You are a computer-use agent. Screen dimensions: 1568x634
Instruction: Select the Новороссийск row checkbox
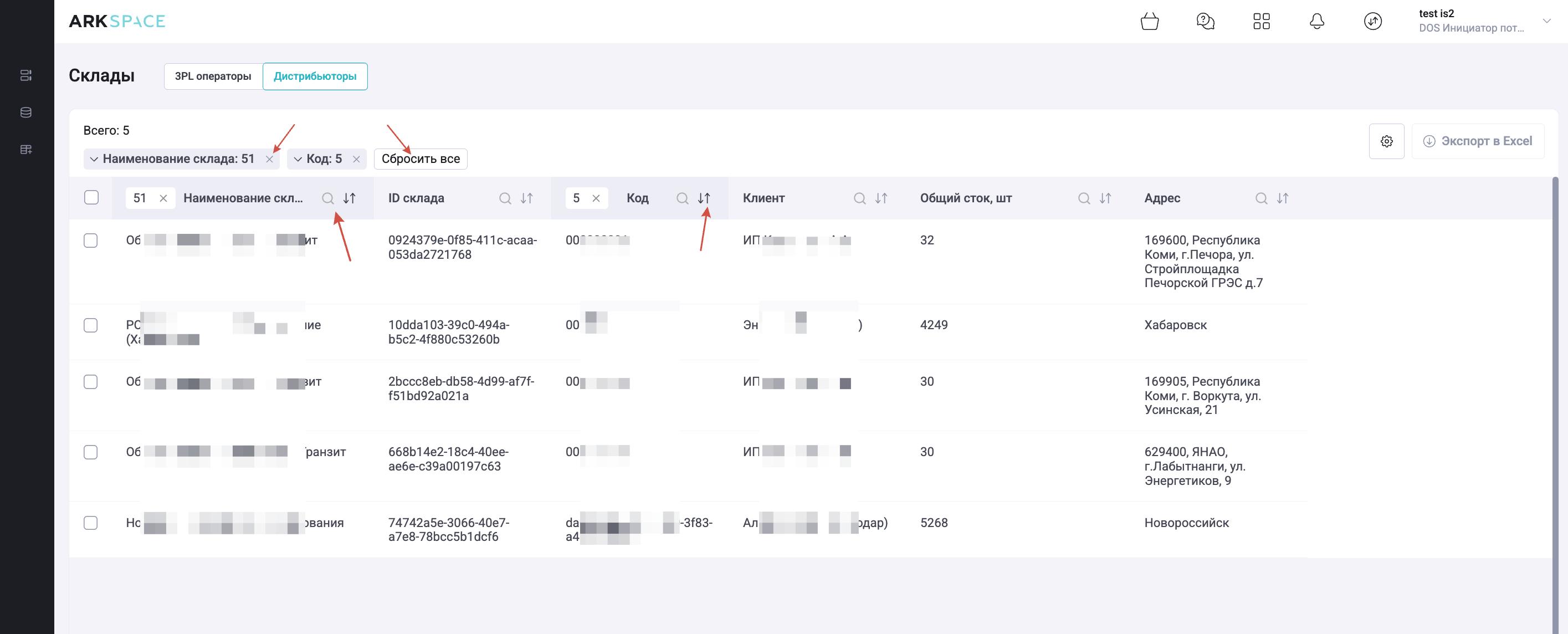[x=91, y=523]
